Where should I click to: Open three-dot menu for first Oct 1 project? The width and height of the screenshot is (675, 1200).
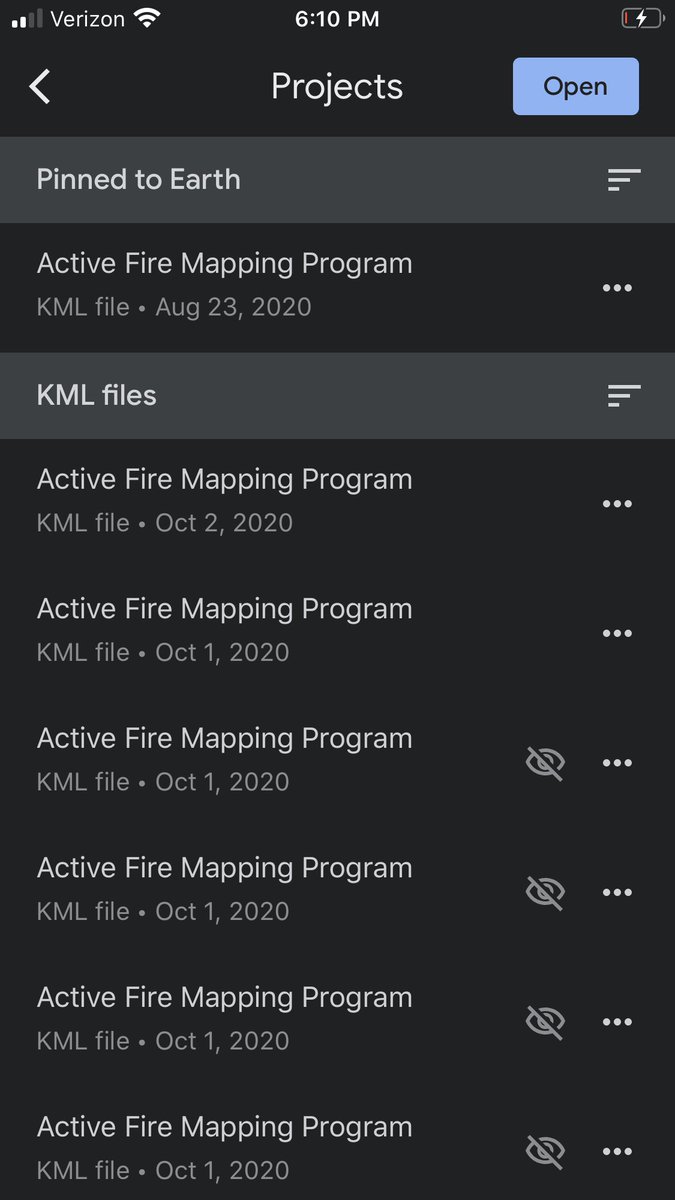pyautogui.click(x=617, y=633)
